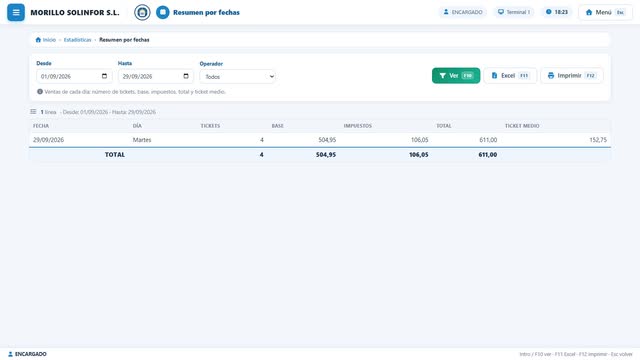This screenshot has width=640, height=360.
Task: Click the Imprimir F12 button
Action: click(571, 76)
